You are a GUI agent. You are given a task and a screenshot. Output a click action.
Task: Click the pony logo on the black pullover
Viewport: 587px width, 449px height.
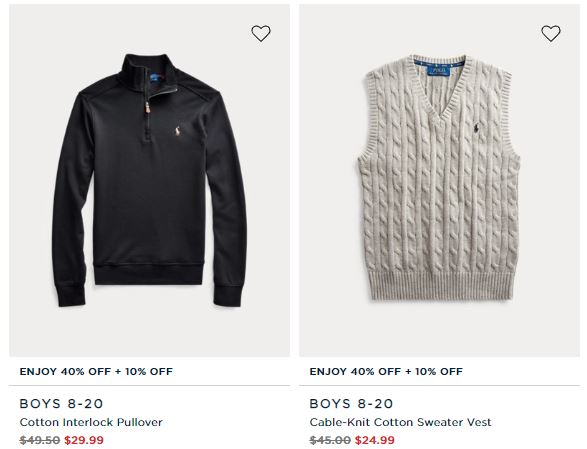[x=177, y=132]
